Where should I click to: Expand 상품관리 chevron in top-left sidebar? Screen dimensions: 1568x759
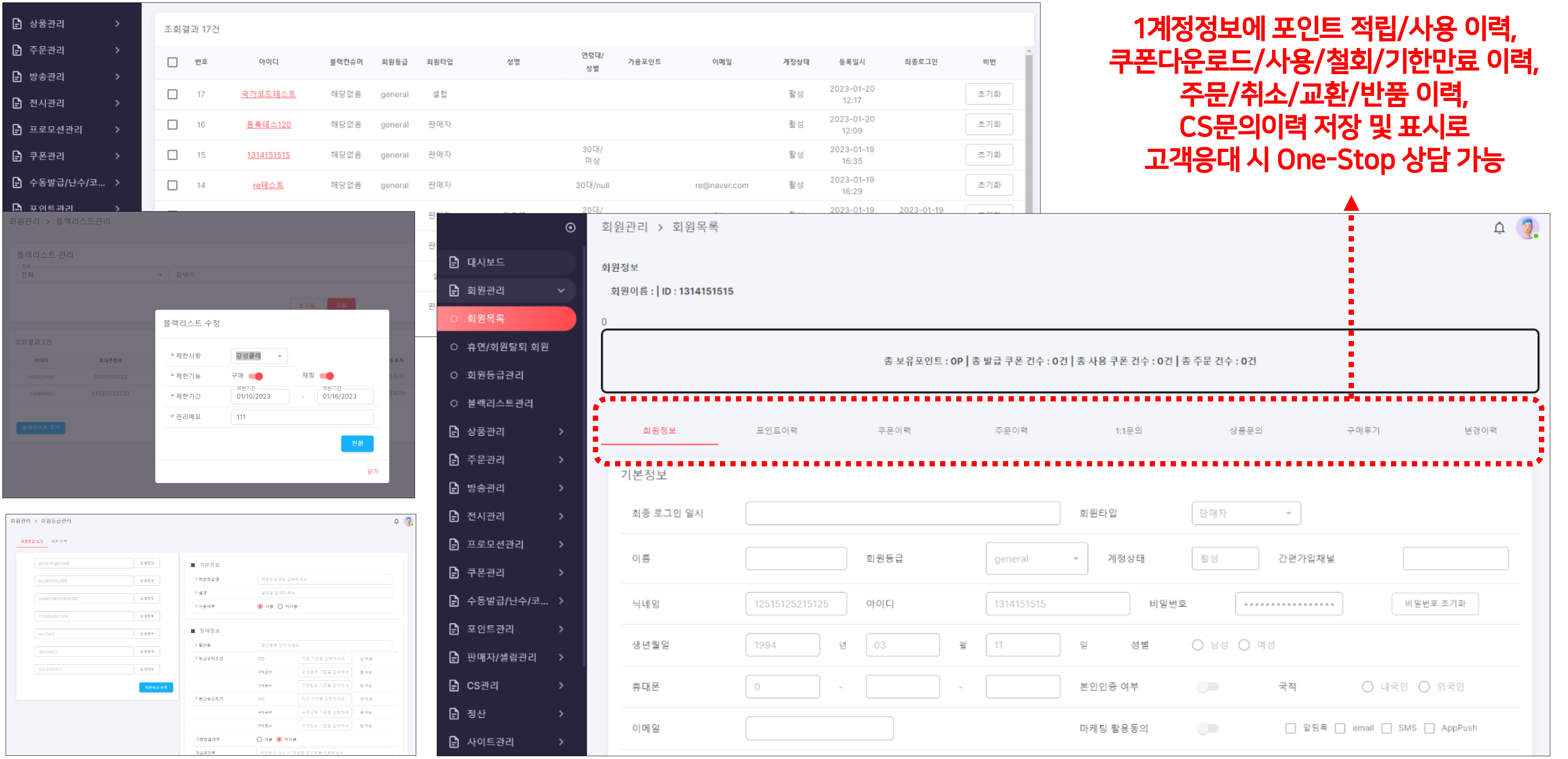tap(117, 24)
